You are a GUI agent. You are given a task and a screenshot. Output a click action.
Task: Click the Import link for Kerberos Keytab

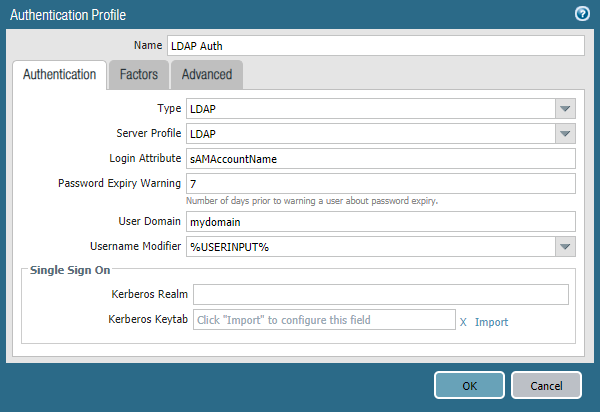point(491,322)
